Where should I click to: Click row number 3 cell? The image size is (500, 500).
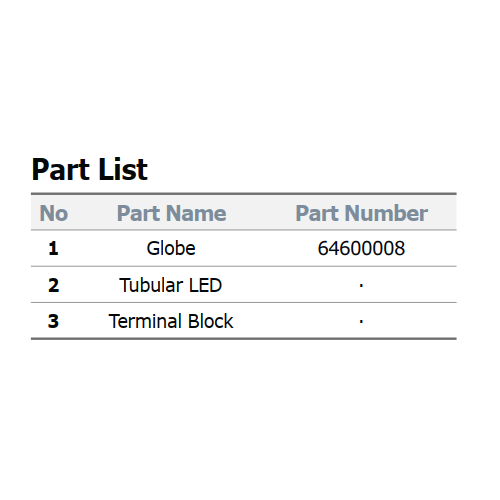(53, 321)
